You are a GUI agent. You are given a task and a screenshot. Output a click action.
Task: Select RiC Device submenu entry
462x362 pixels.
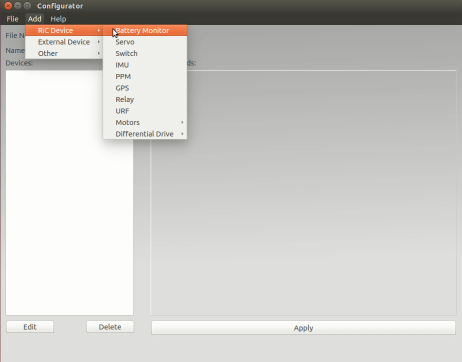click(x=64, y=30)
